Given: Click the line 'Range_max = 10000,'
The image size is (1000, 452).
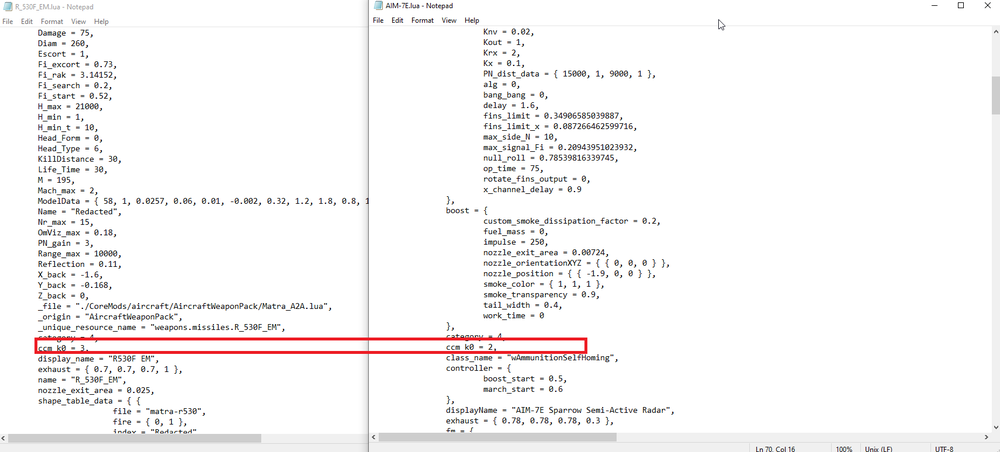Looking at the screenshot, I should [80, 254].
